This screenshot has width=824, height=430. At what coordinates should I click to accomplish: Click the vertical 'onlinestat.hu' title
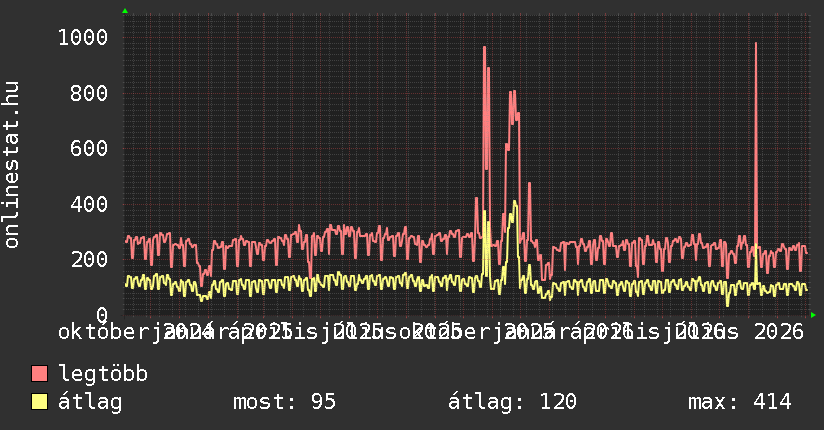pos(11,165)
